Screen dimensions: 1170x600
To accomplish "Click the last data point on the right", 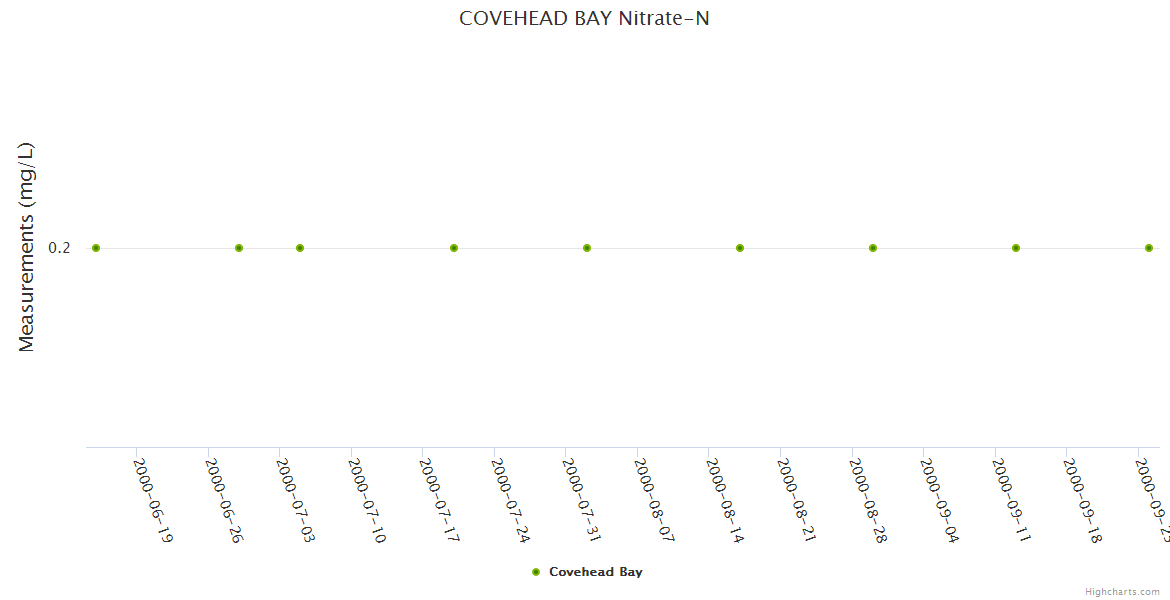I will pyautogui.click(x=1149, y=248).
